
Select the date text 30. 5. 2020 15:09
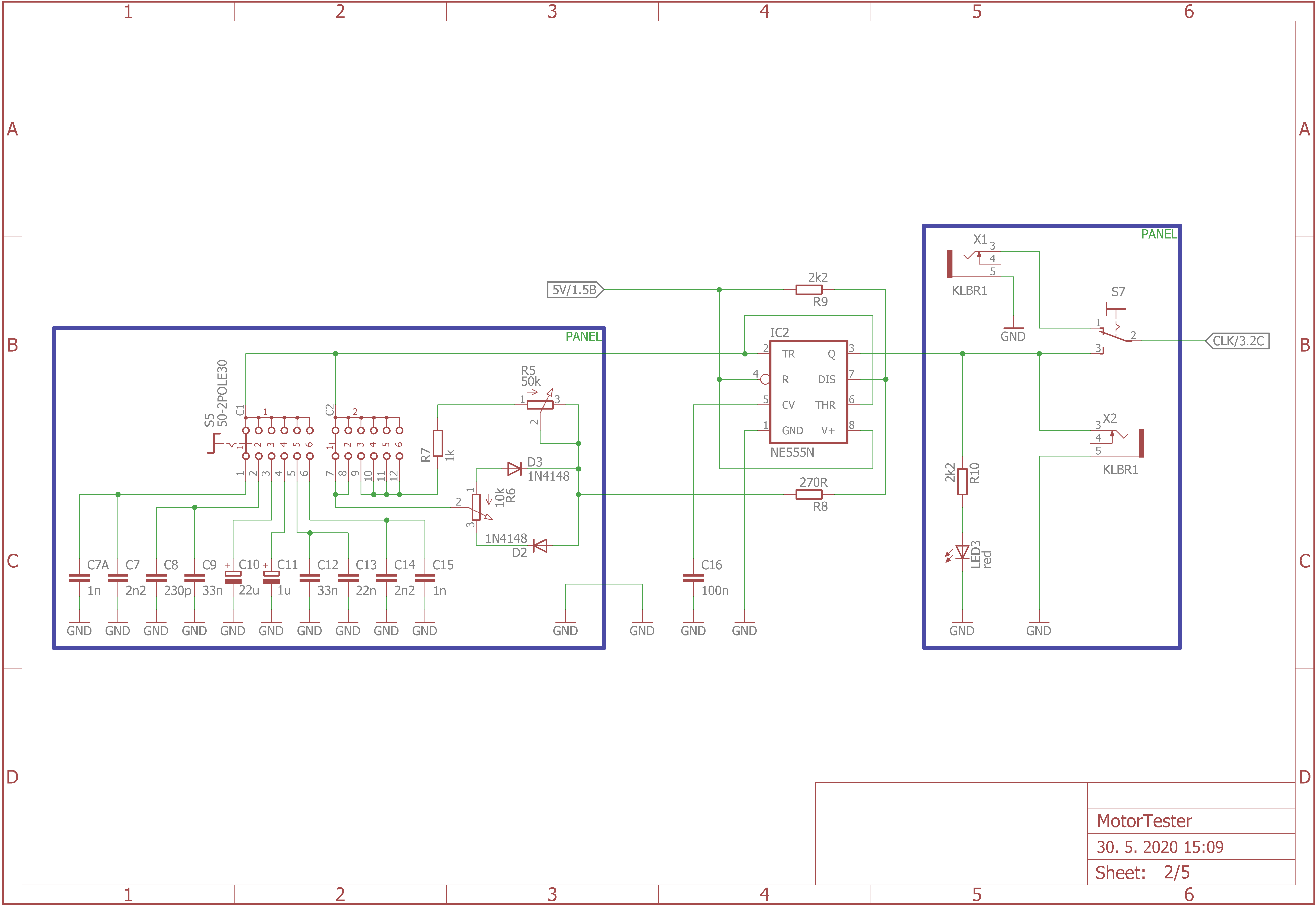tap(1160, 847)
